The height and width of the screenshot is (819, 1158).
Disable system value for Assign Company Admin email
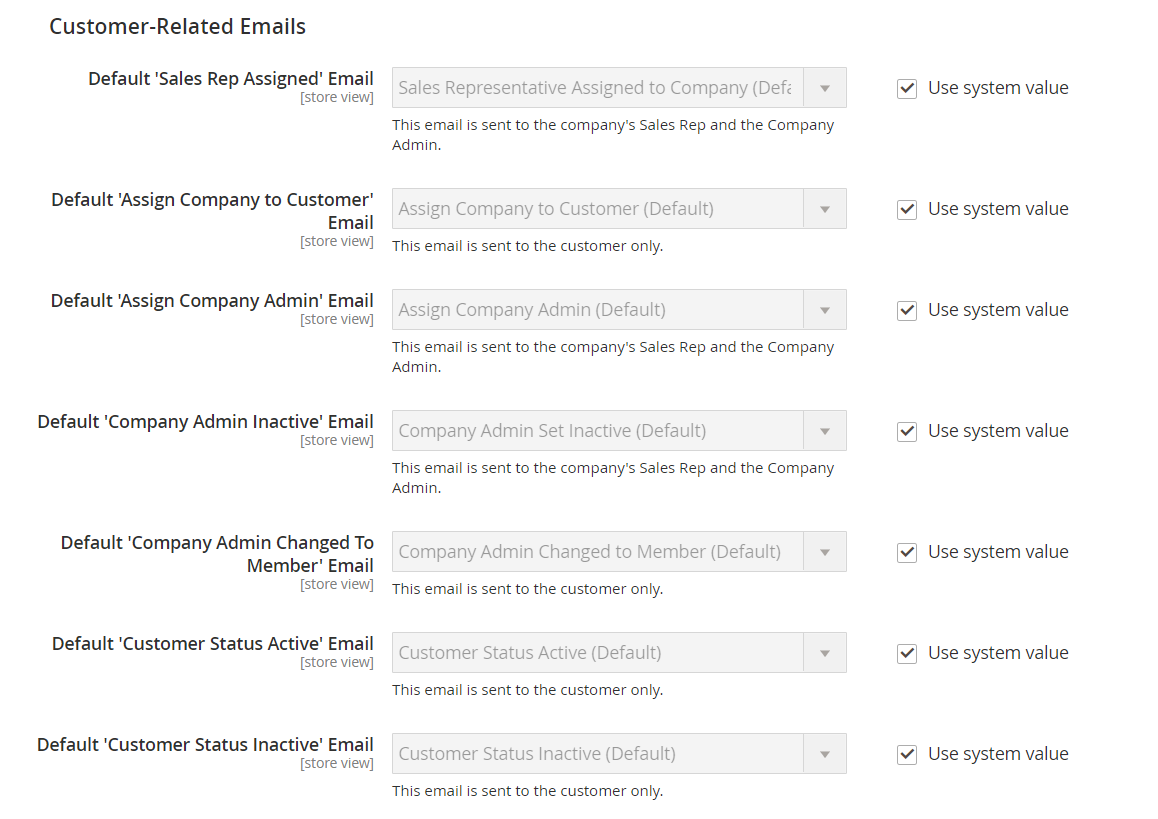click(907, 311)
